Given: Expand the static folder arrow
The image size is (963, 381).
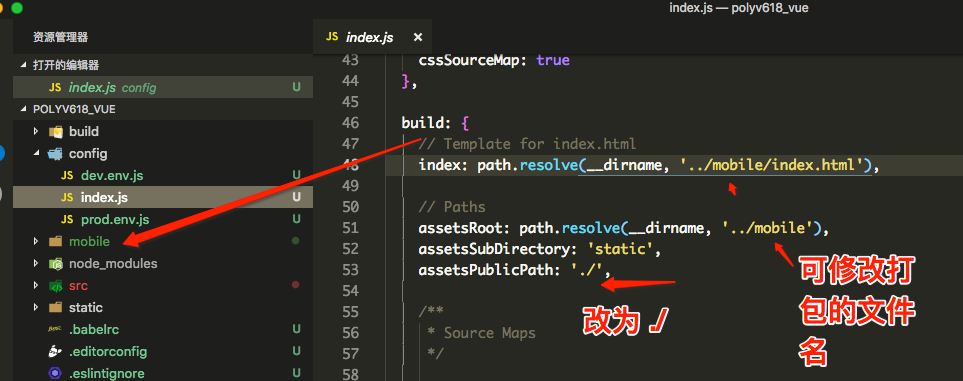Looking at the screenshot, I should click(x=36, y=307).
